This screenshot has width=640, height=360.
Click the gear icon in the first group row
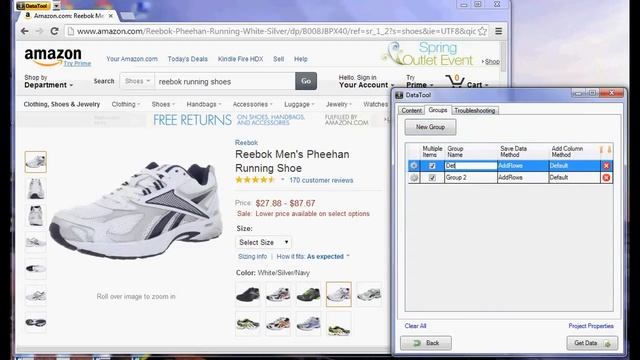[414, 166]
